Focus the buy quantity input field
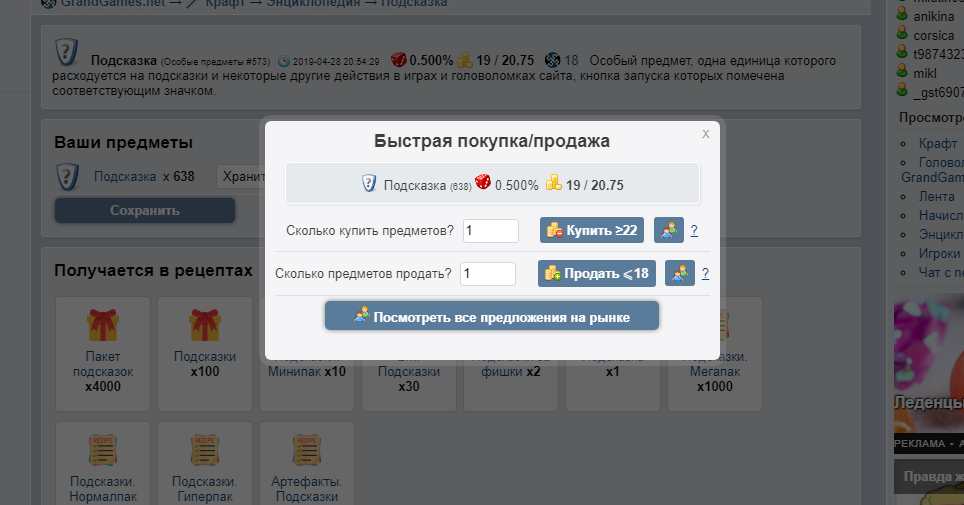This screenshot has height=505, width=964. 491,231
